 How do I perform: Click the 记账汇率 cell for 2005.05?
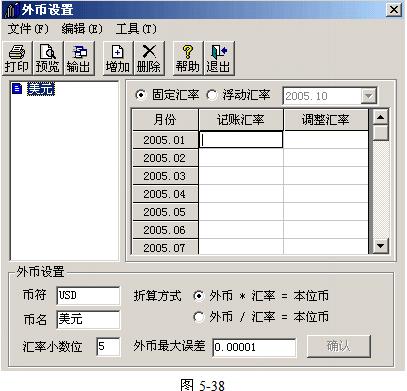pos(241,212)
